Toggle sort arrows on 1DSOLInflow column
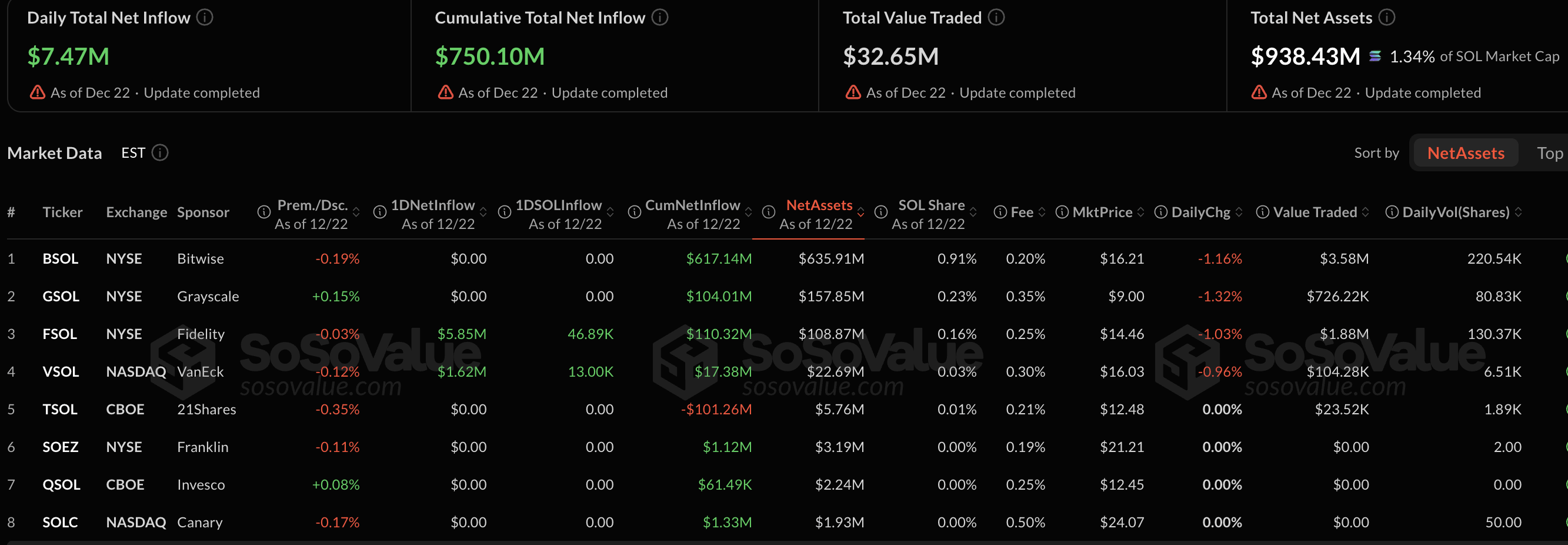The image size is (1568, 545). click(x=610, y=212)
